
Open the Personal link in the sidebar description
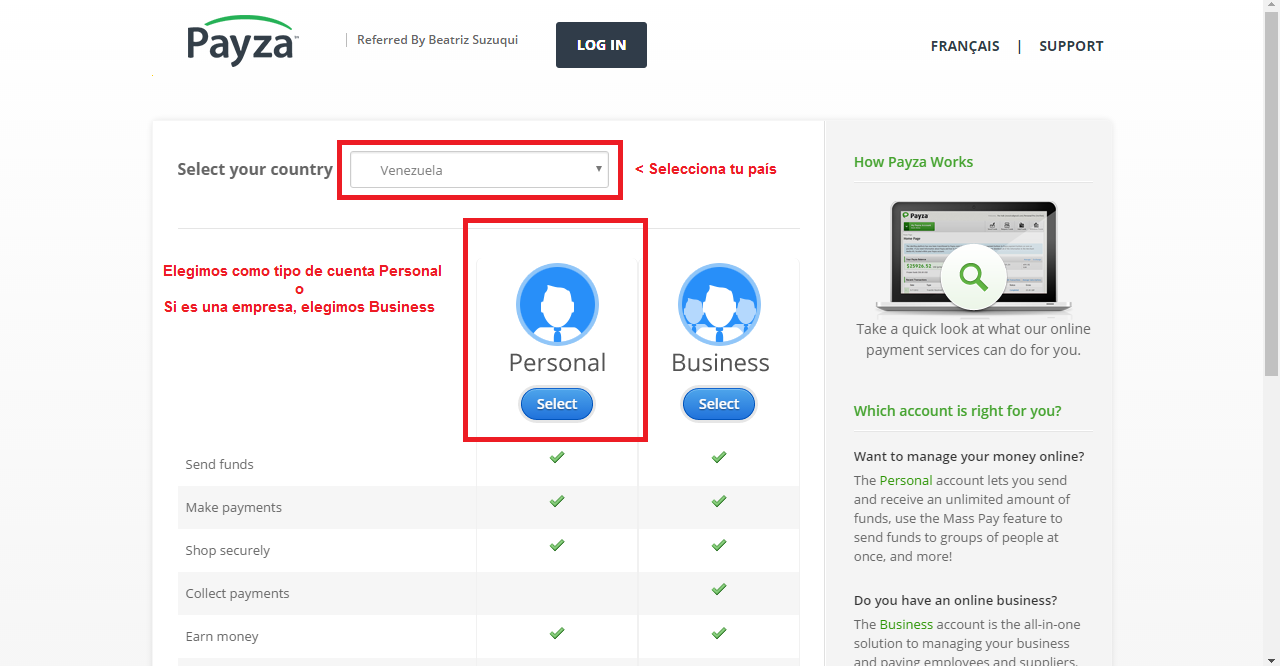tap(905, 480)
